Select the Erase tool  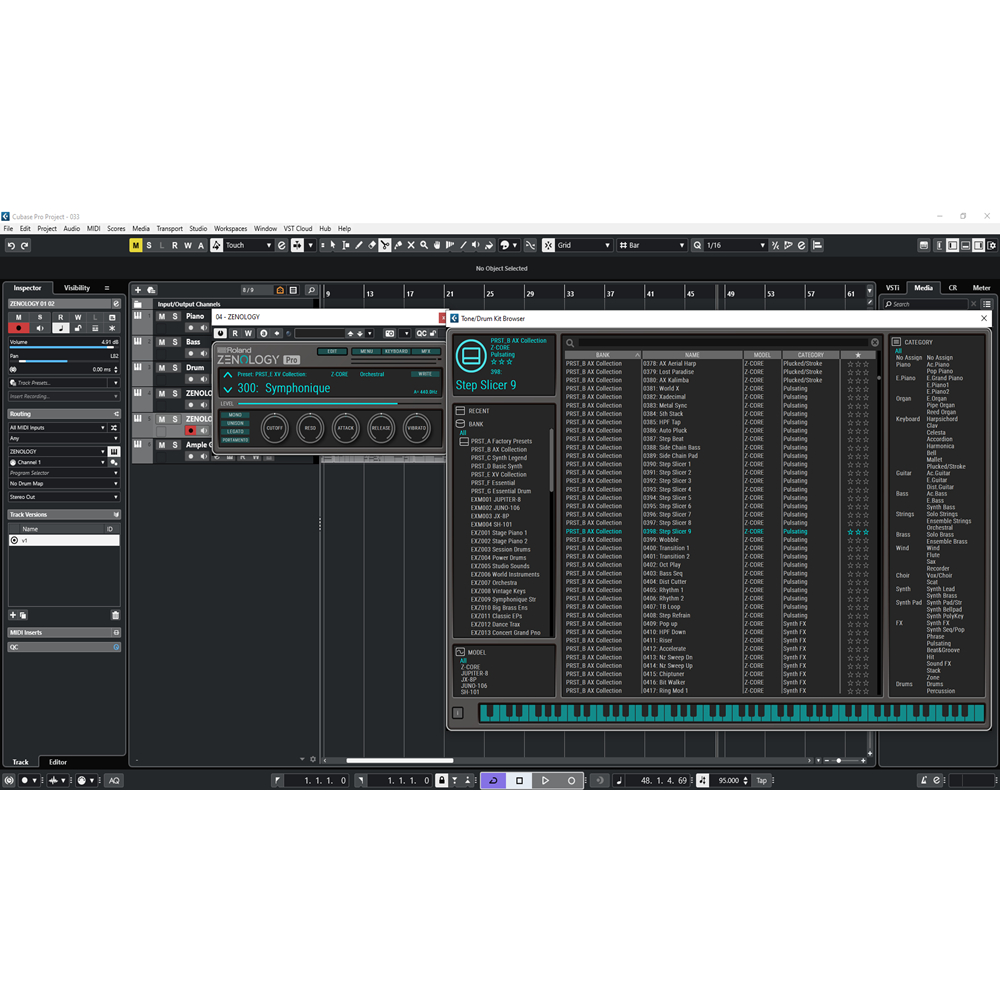372,245
